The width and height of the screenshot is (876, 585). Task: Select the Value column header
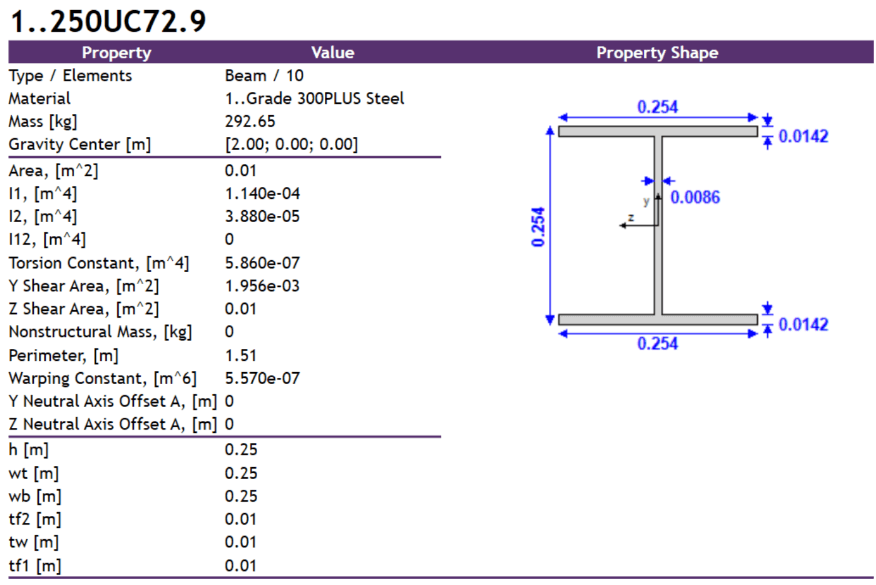[x=332, y=53]
